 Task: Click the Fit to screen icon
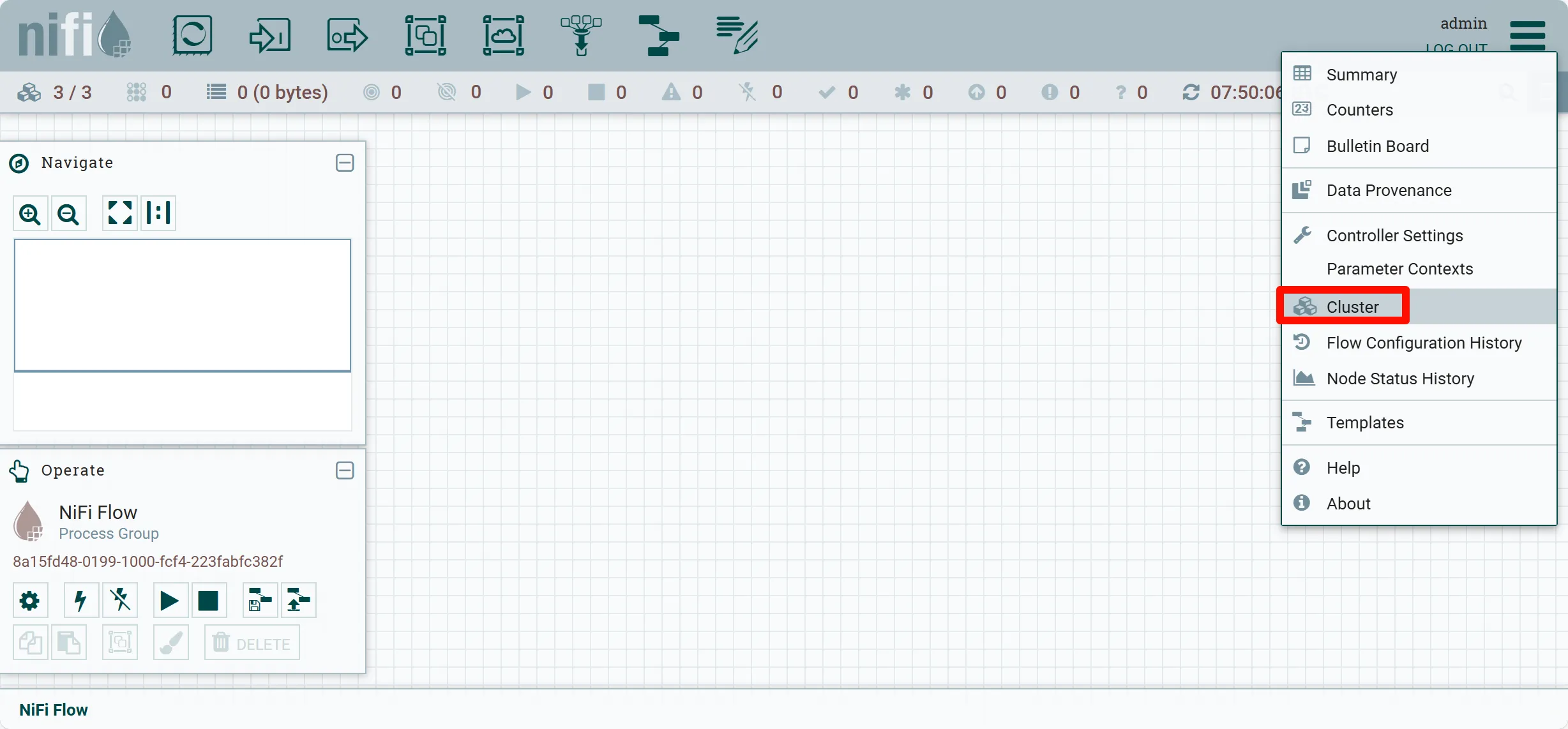click(x=120, y=213)
